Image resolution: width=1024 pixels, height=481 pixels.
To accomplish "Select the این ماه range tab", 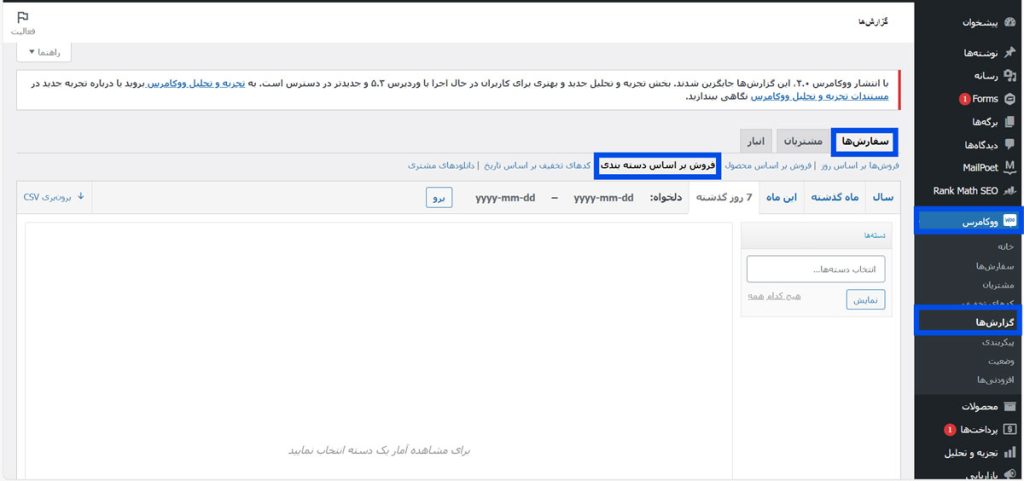I will click(781, 197).
